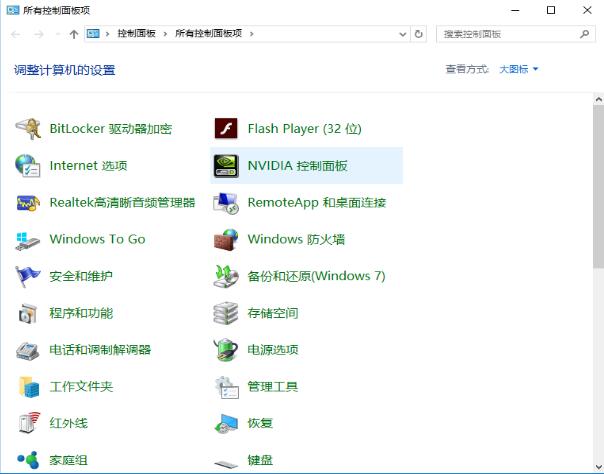Viewport: 604px width, 474px height.
Task: Click the 电话和调制解调器 phone icon
Action: tap(27, 350)
